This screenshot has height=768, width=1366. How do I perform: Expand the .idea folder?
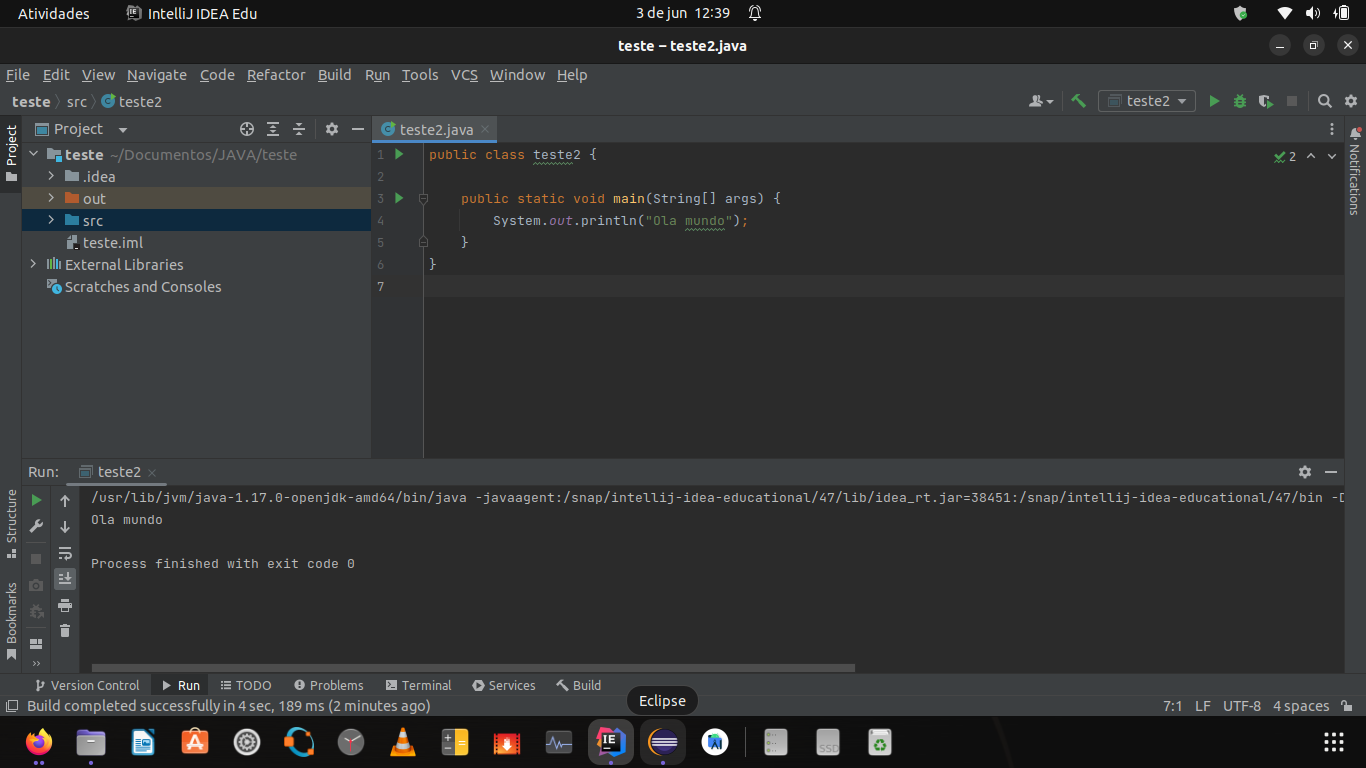[51, 176]
